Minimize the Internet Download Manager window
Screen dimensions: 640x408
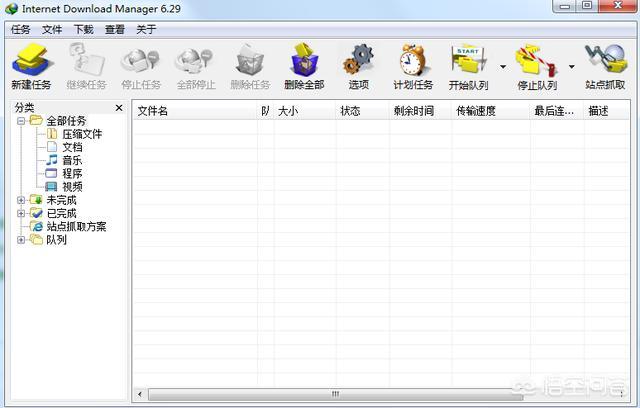(565, 6)
